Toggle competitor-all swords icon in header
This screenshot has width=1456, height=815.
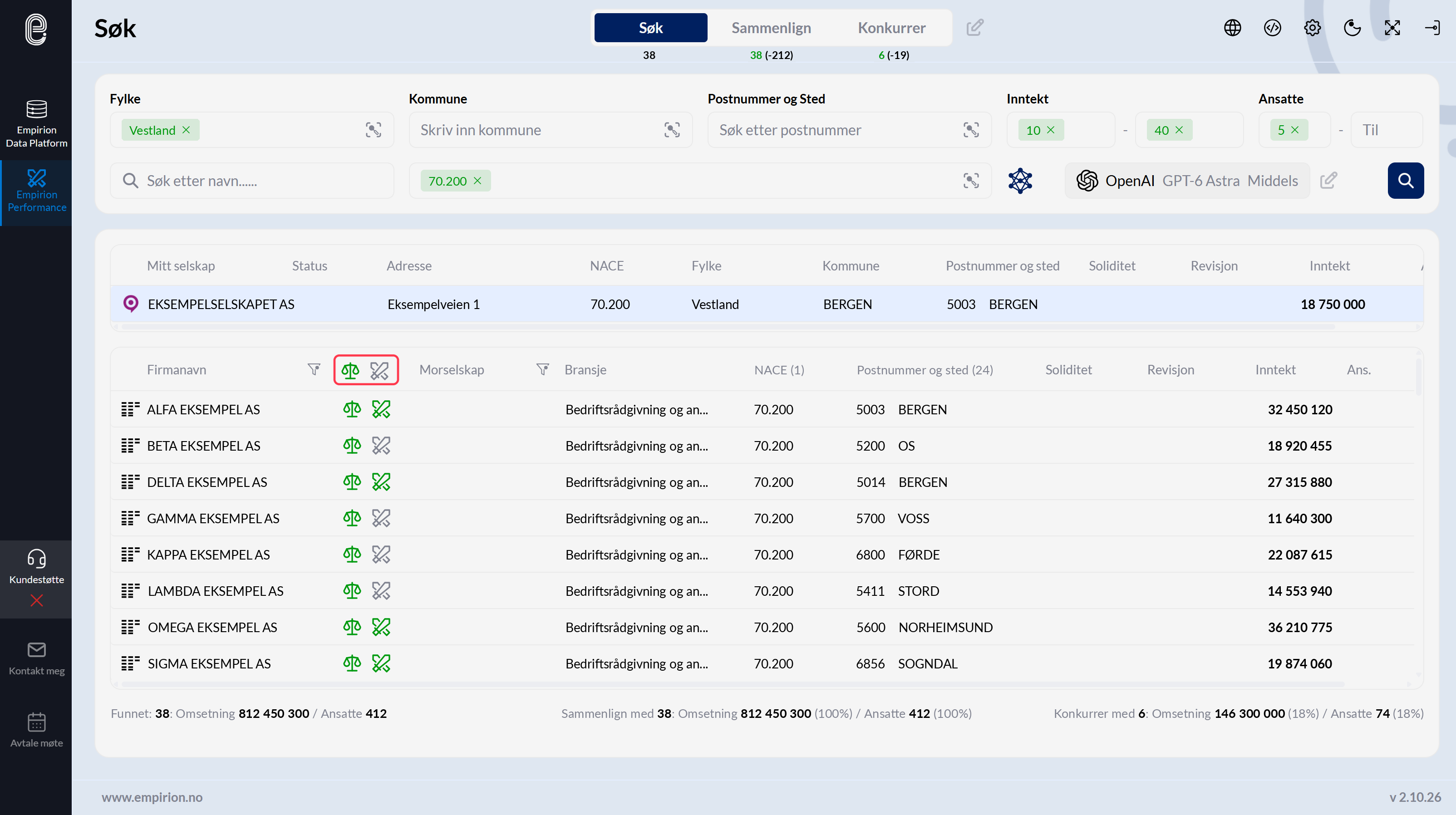[379, 370]
